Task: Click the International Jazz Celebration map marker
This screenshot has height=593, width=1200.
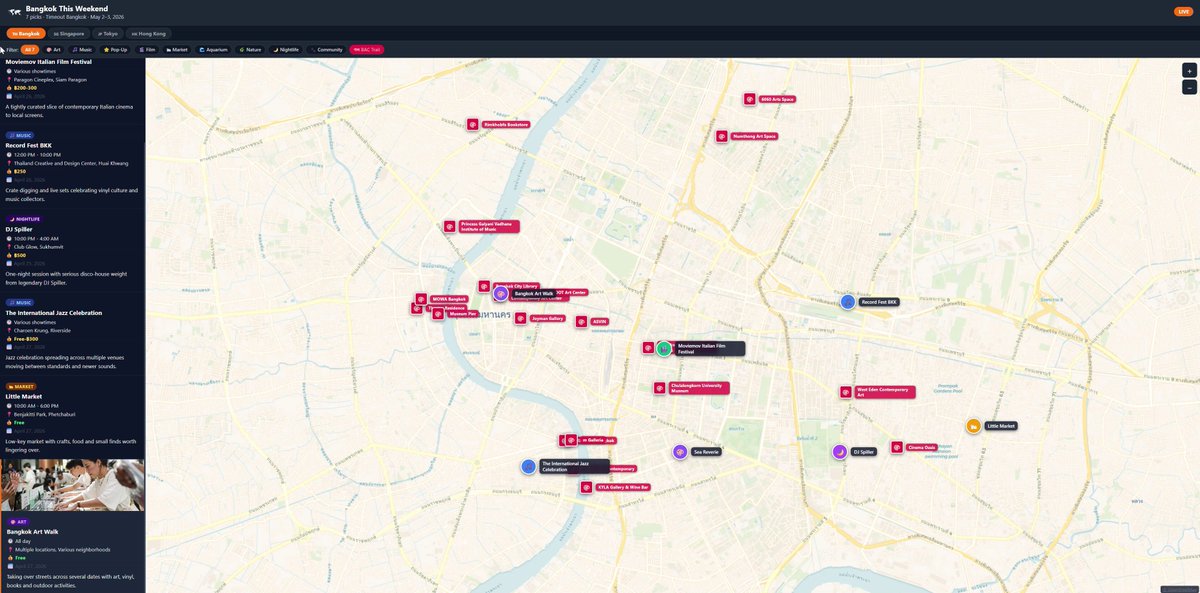Action: pyautogui.click(x=529, y=466)
